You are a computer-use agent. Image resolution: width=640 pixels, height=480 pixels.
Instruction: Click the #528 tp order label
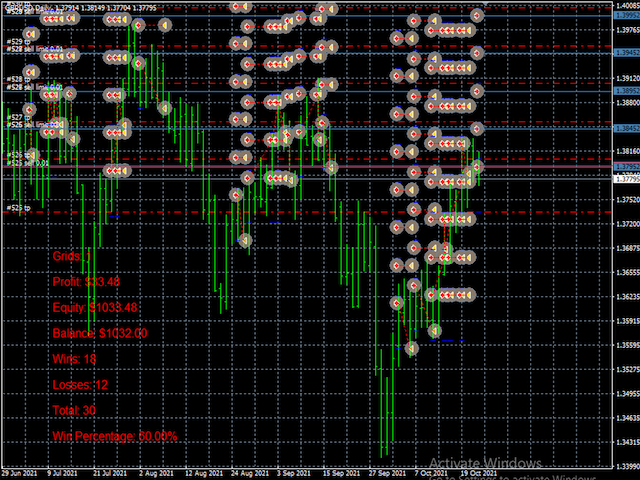(x=18, y=79)
